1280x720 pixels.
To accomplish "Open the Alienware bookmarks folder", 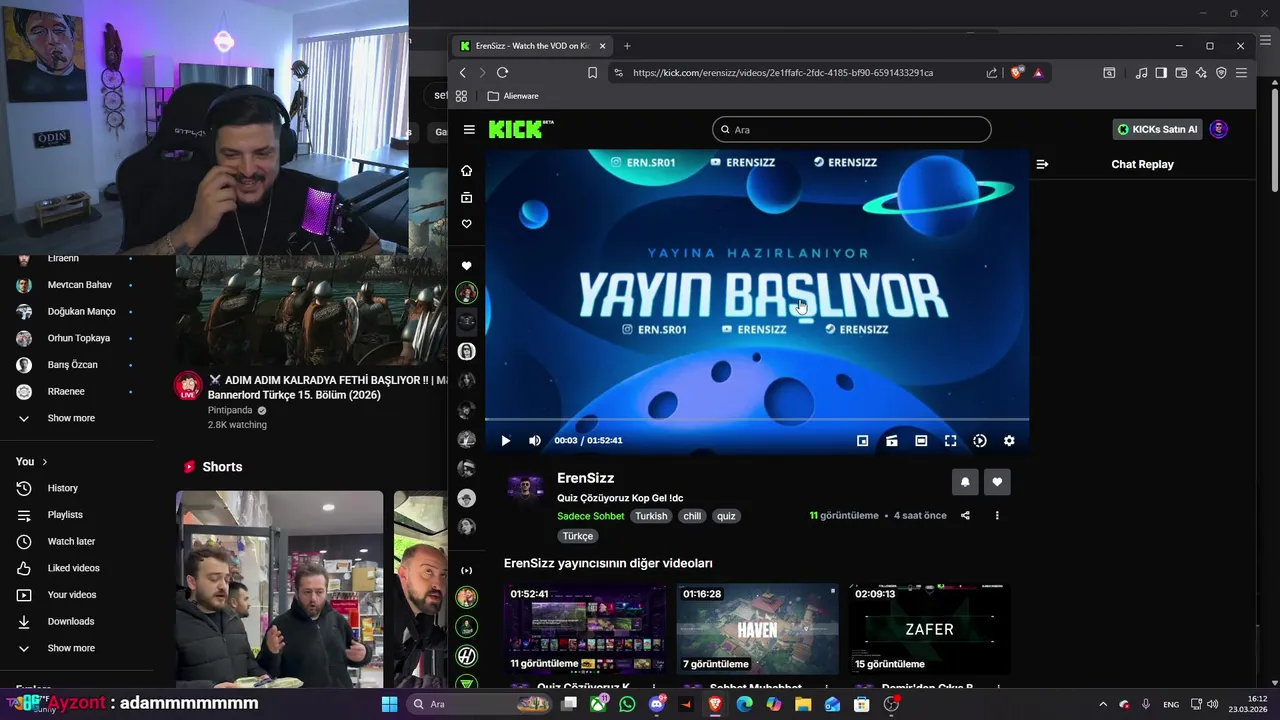I will click(x=513, y=96).
